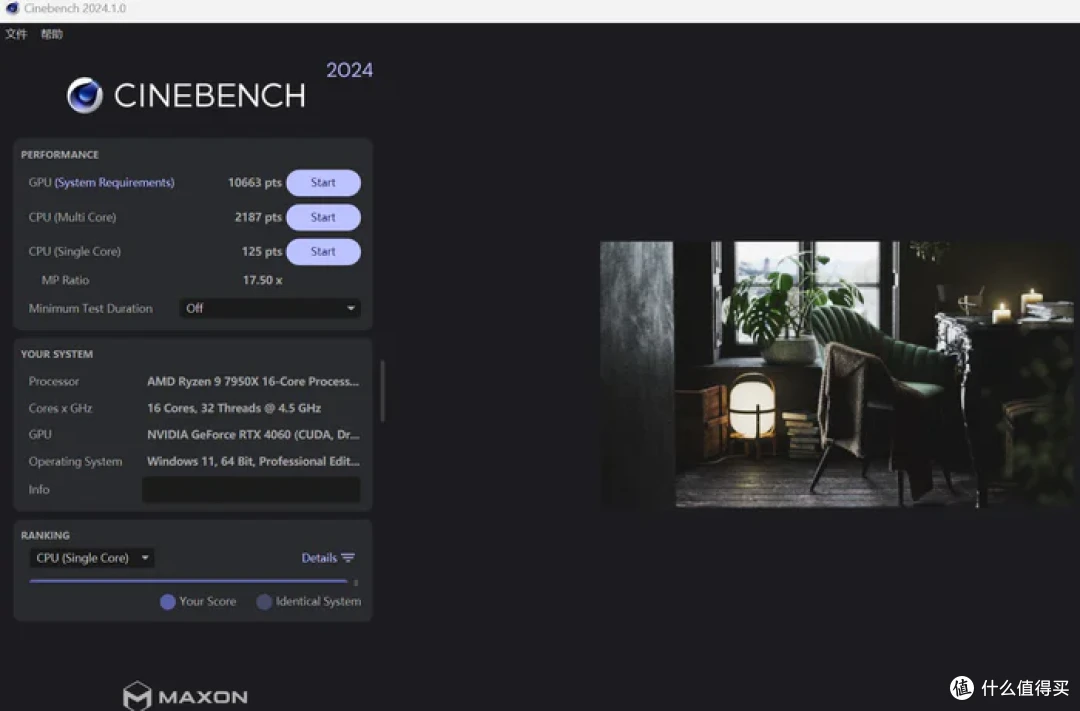The image size is (1080, 711).
Task: Click the CPU (Multi Core) label
Action: click(x=72, y=217)
